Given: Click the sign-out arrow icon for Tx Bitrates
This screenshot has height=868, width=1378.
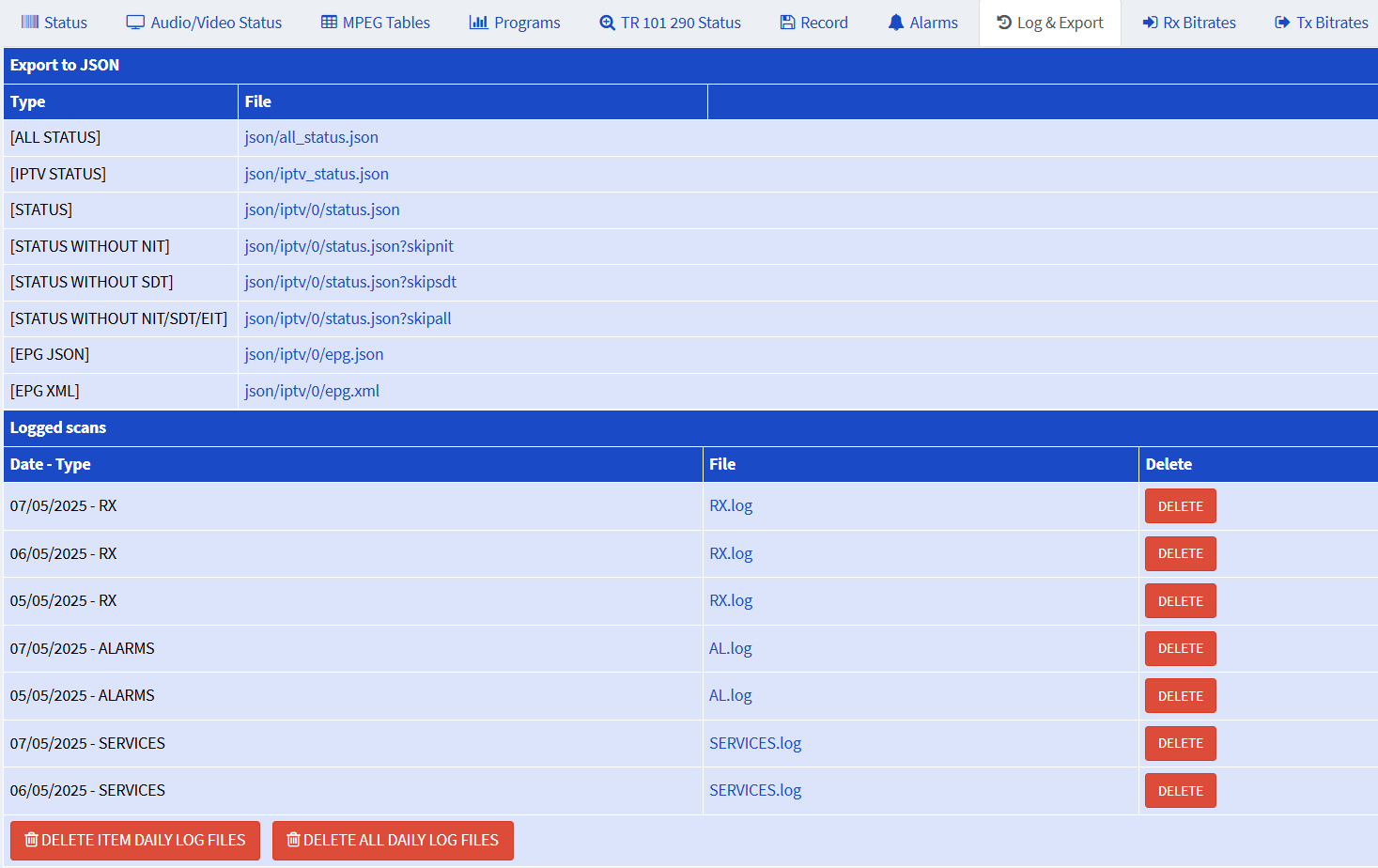Looking at the screenshot, I should point(1282,23).
